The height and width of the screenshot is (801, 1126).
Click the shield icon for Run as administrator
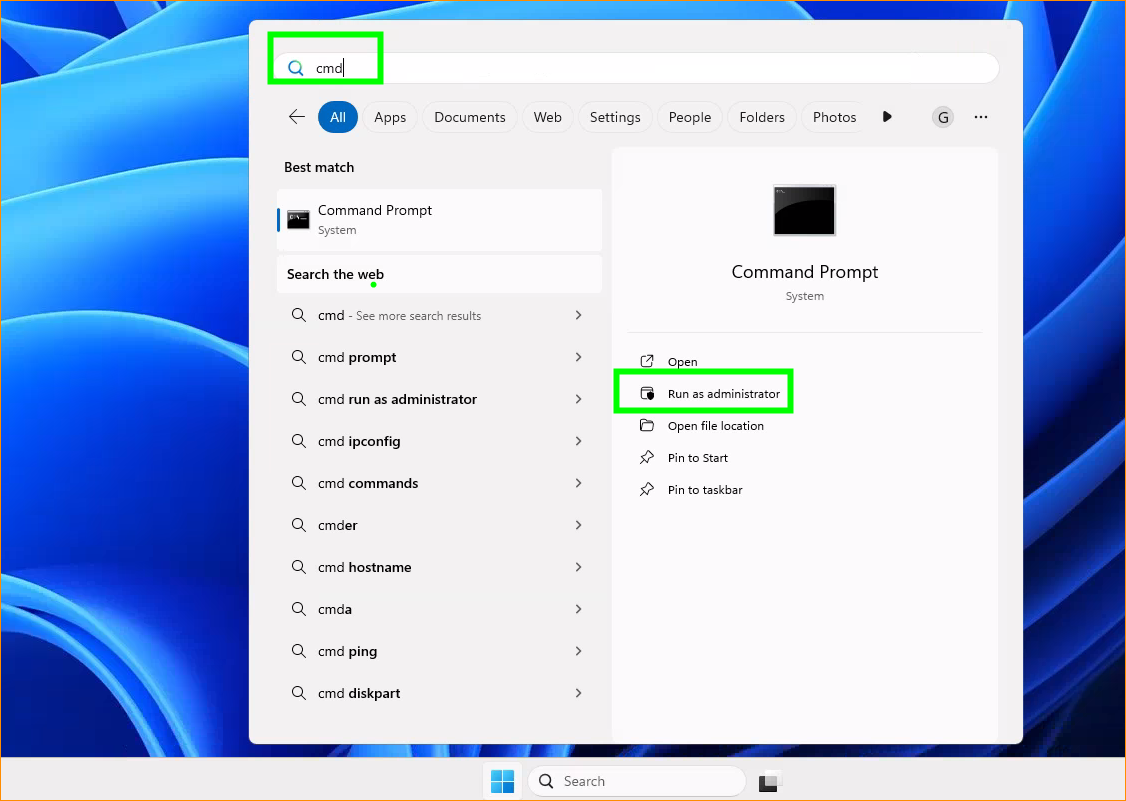[x=647, y=394]
